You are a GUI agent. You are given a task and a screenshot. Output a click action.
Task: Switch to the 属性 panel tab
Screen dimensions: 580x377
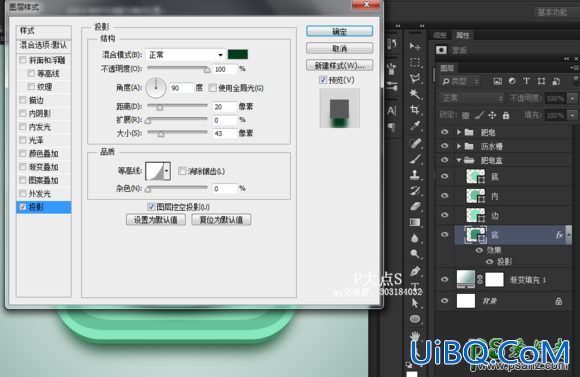point(462,35)
